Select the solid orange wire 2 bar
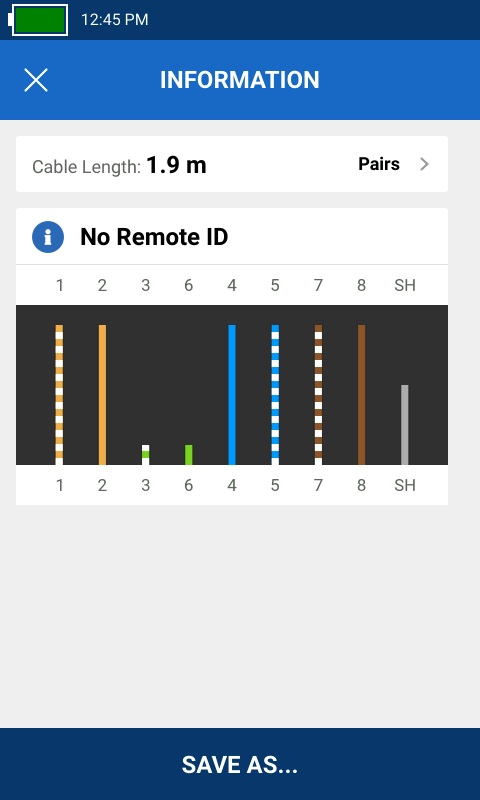480x800 pixels. click(103, 395)
